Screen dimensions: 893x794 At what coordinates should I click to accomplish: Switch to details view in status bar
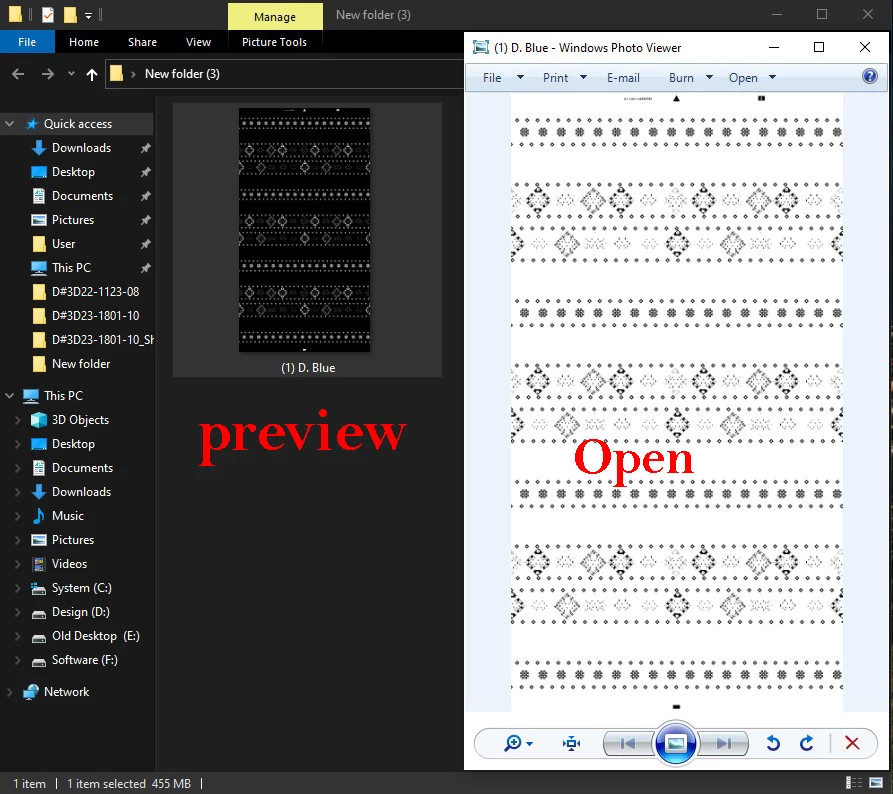854,783
